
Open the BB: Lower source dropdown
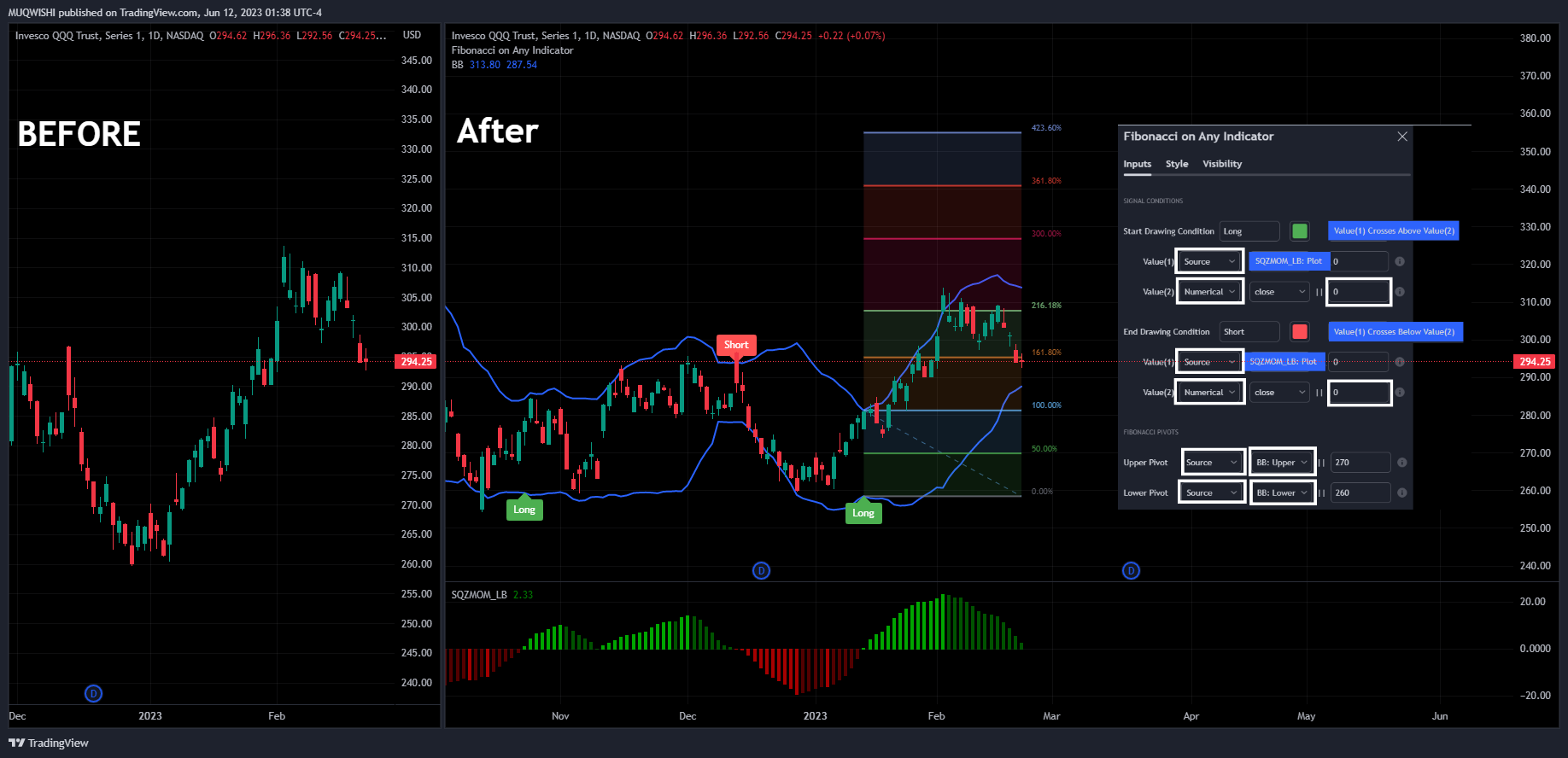[x=1282, y=493]
